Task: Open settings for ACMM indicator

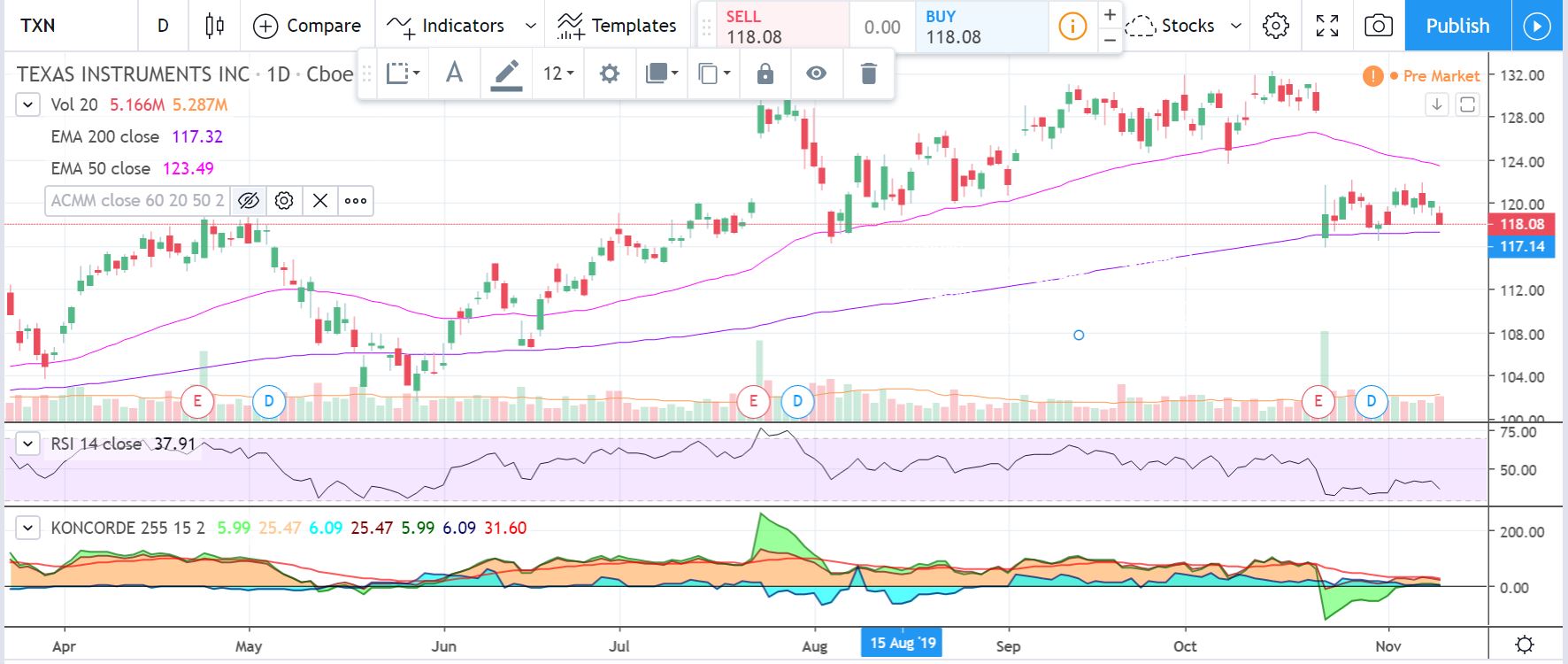Action: tap(284, 201)
